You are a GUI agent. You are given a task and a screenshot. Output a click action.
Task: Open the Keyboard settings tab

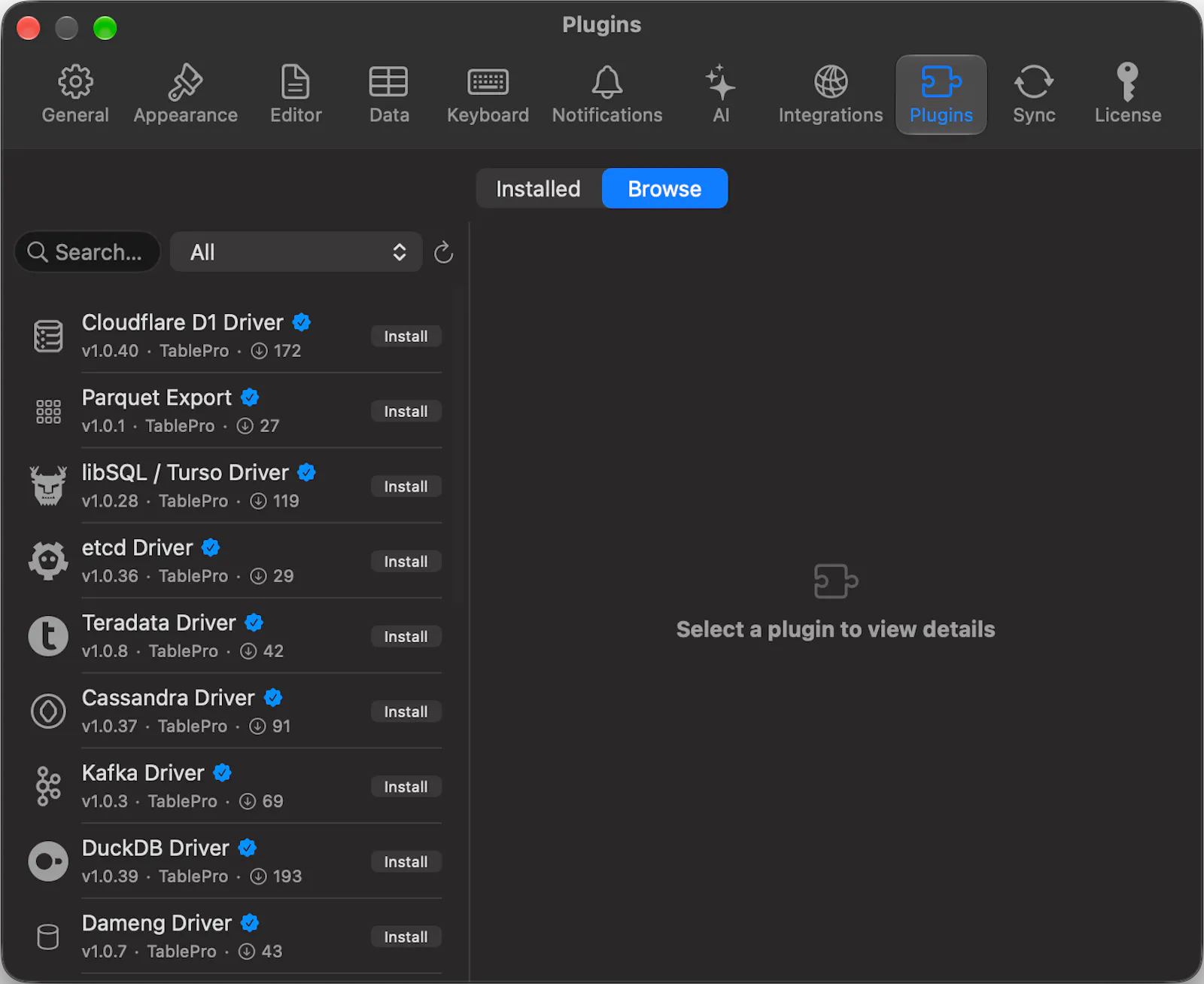488,95
